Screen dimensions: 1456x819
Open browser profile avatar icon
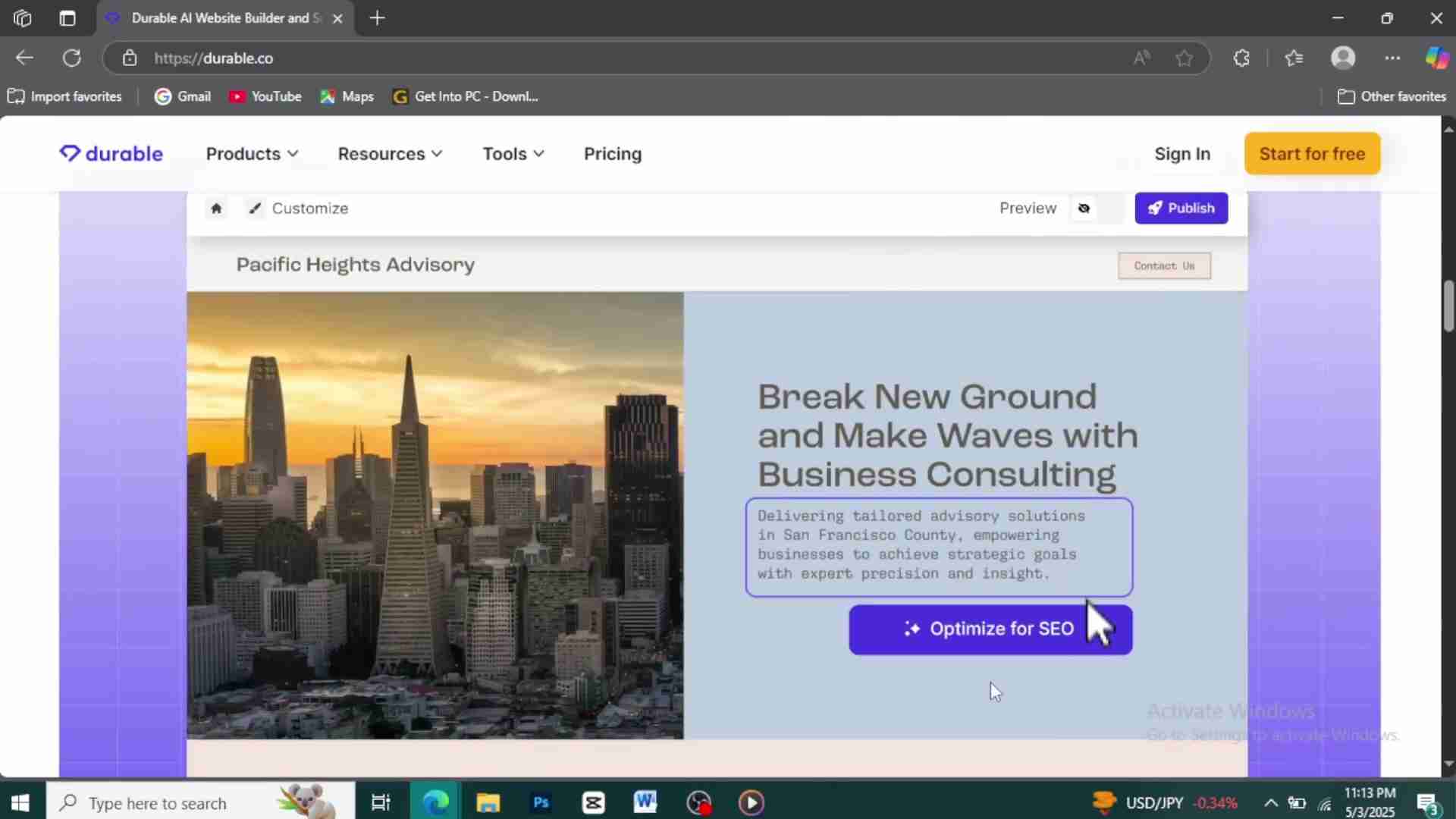[x=1343, y=58]
